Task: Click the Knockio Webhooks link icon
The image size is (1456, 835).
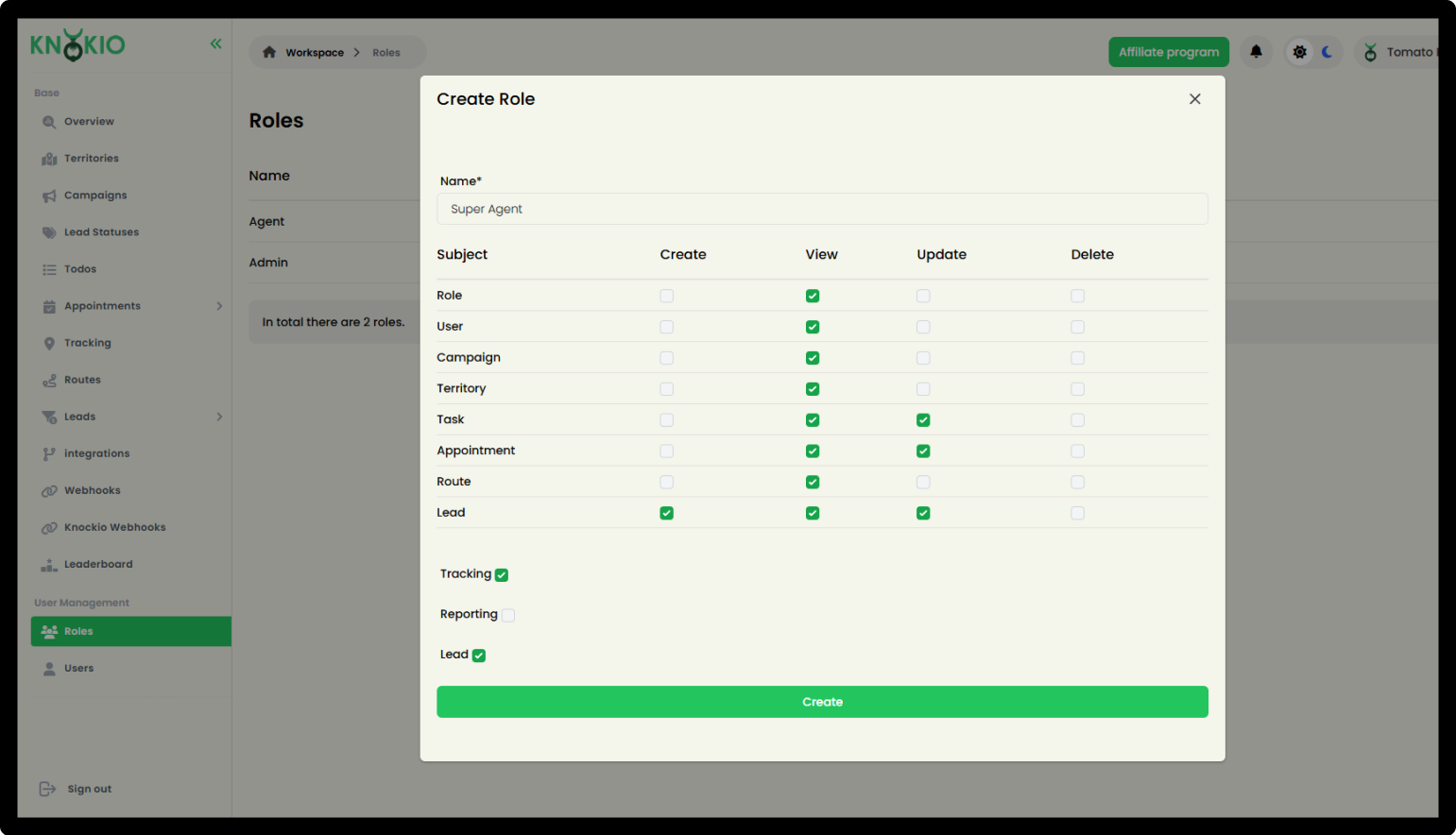Action: tap(49, 527)
